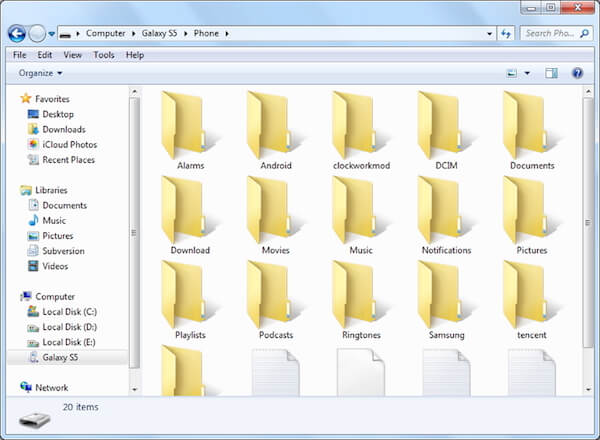
Task: Open the View menu
Action: (72, 55)
